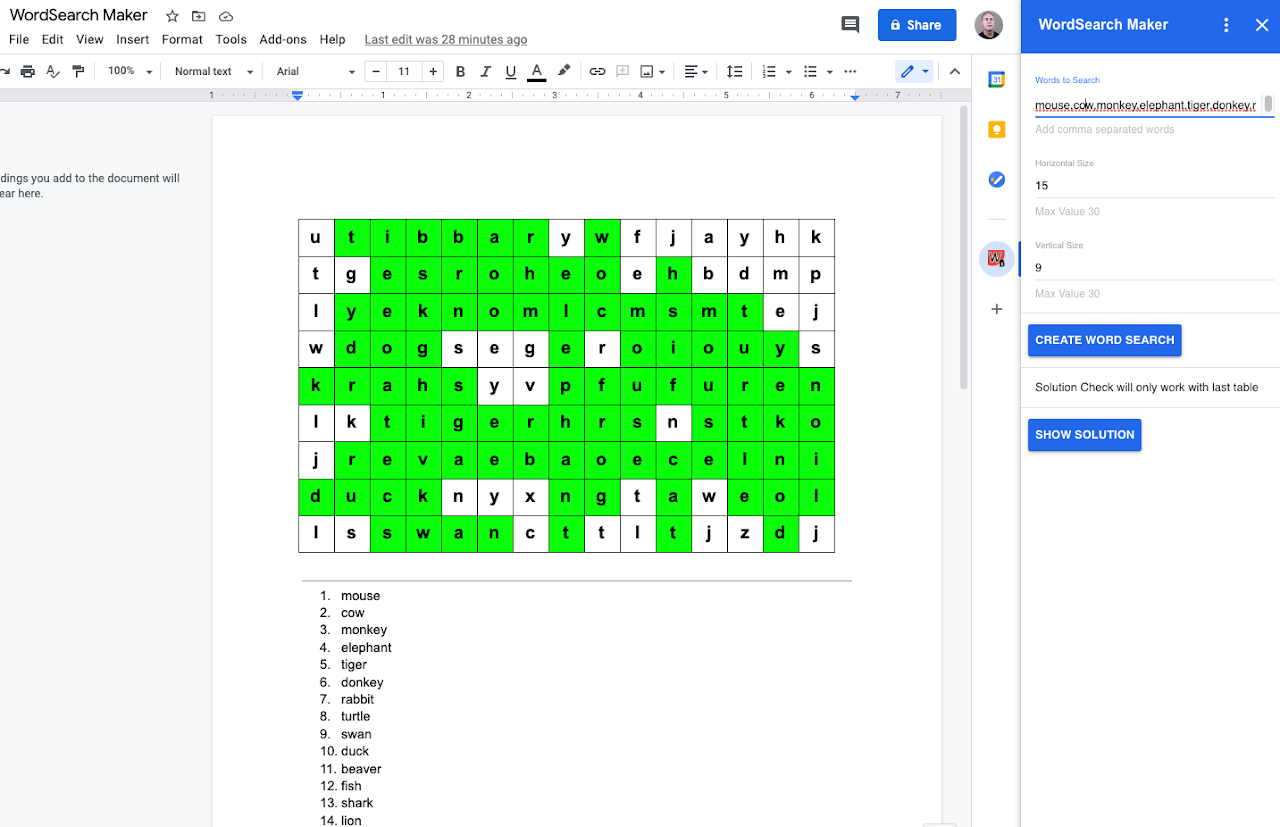Toggle underline formatting

[510, 71]
